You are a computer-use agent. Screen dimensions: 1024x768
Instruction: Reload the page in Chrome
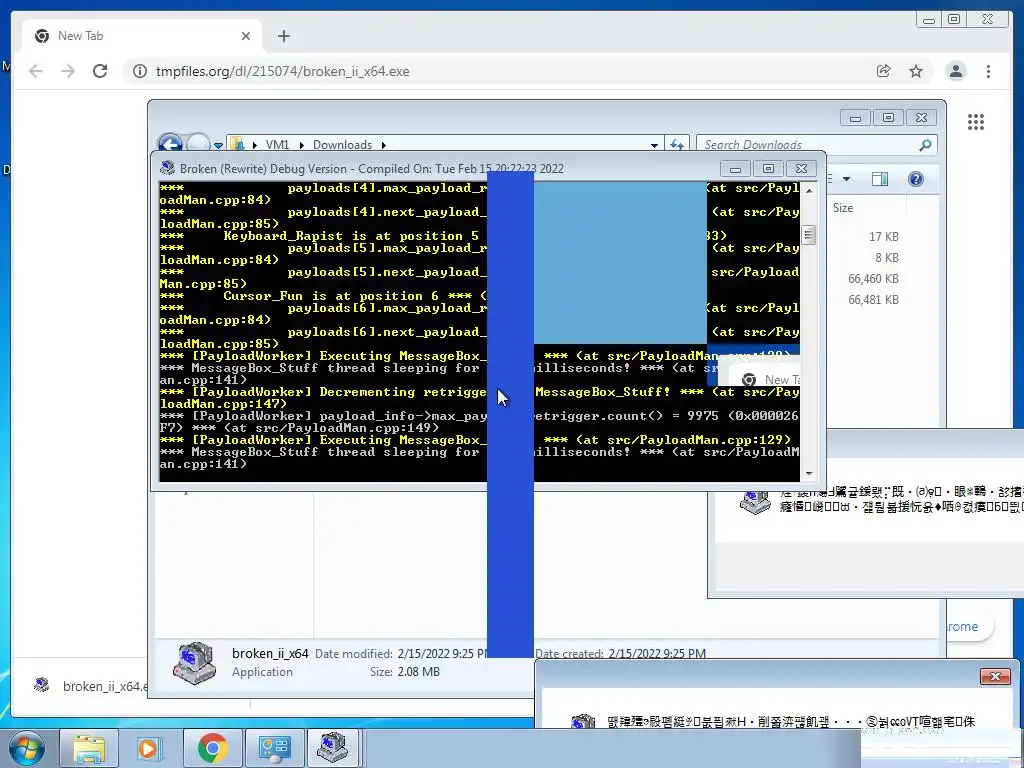[100, 71]
